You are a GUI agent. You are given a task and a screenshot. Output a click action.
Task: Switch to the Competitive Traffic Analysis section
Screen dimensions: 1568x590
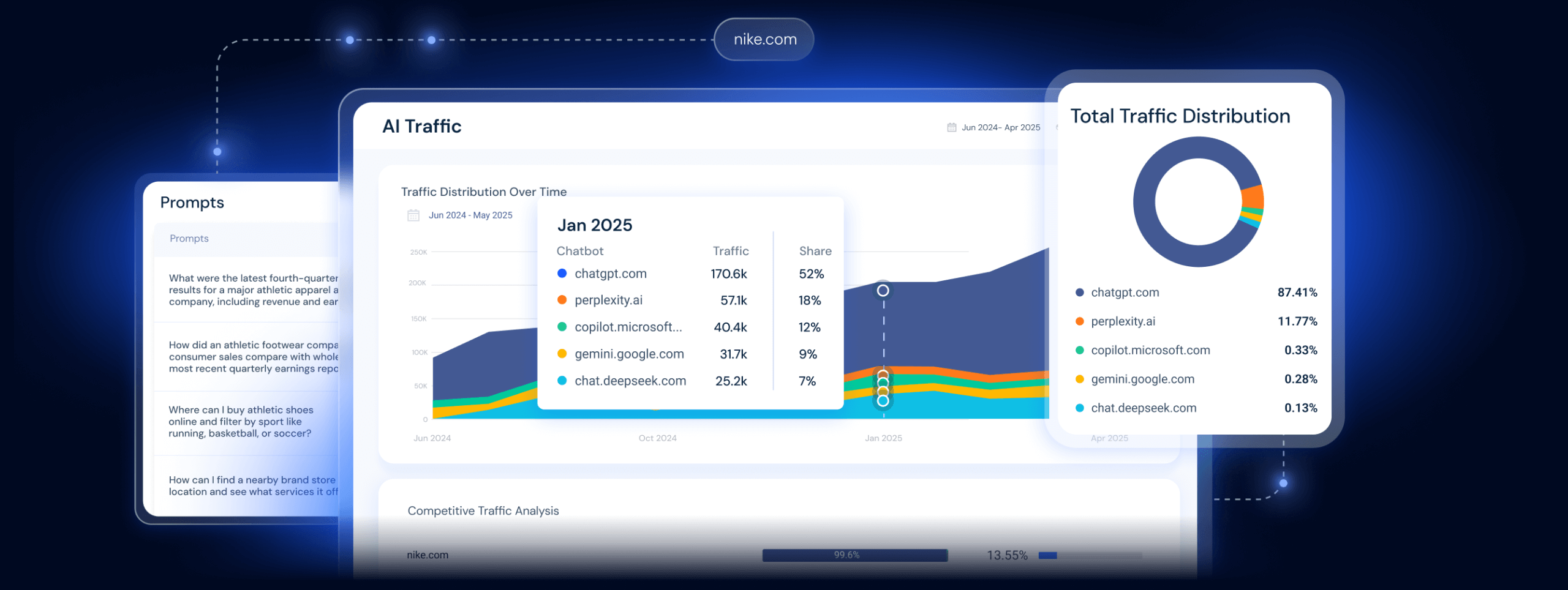(483, 510)
